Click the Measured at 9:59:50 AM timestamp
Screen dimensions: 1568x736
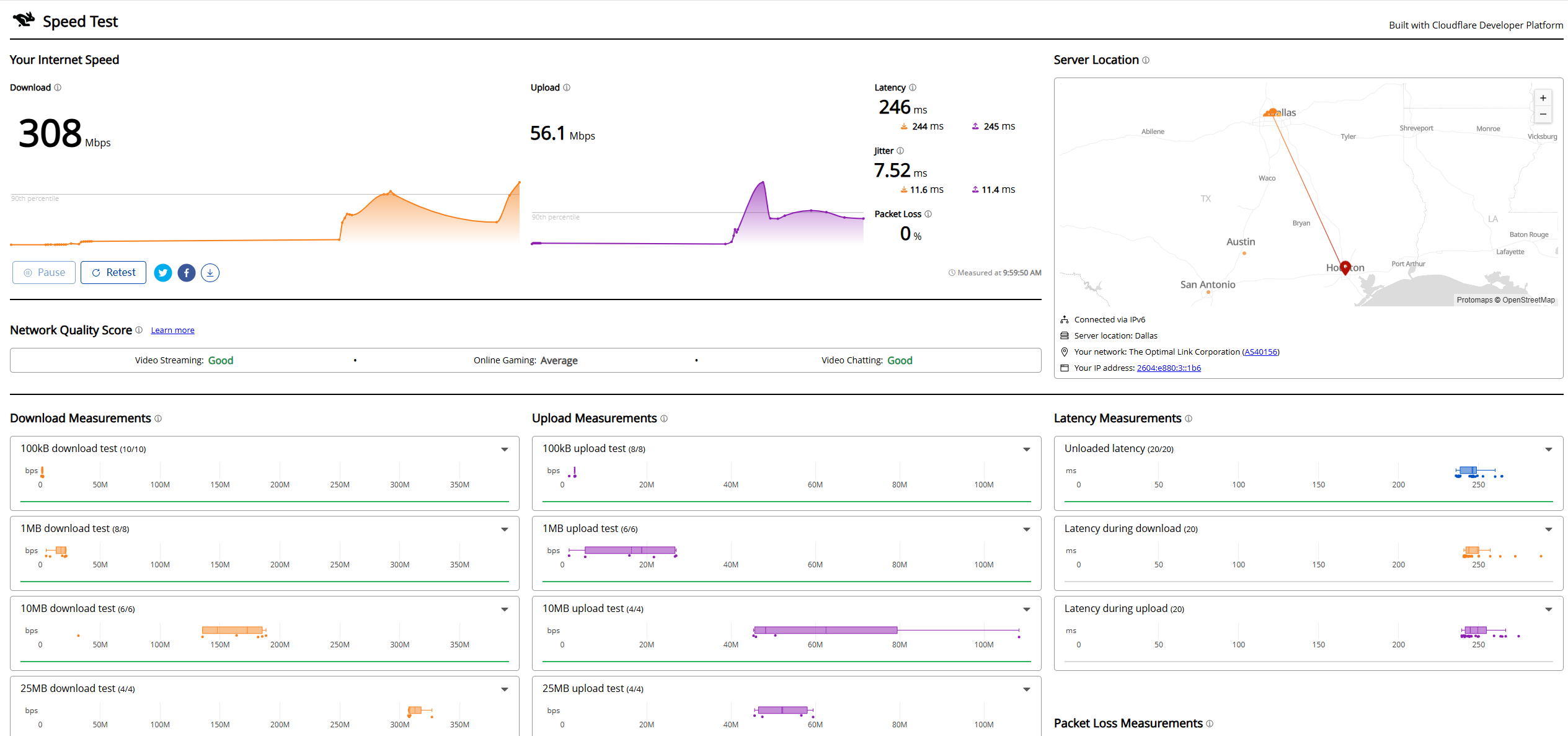point(994,273)
